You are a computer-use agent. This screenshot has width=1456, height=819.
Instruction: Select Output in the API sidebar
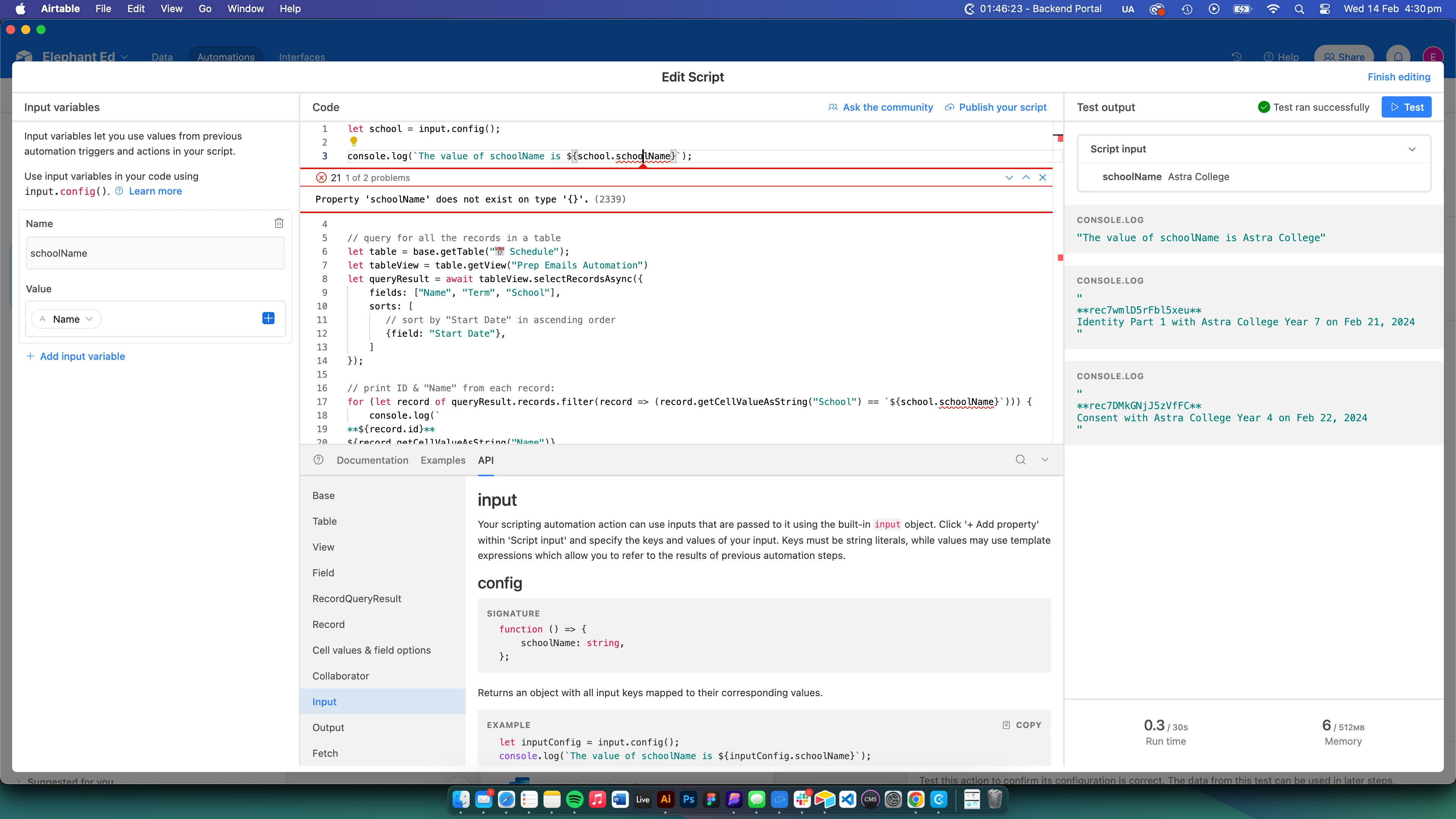(x=328, y=728)
